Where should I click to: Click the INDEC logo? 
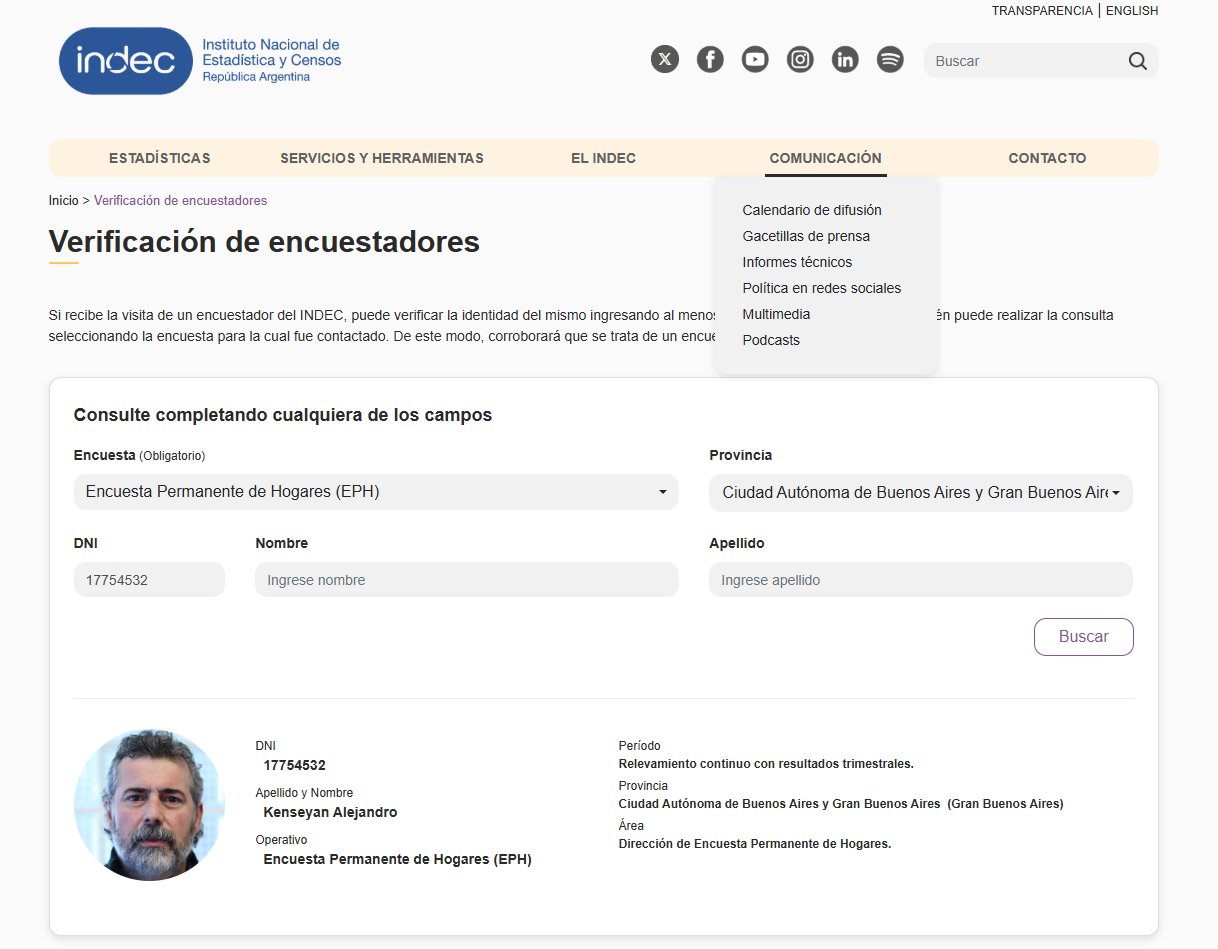[125, 60]
